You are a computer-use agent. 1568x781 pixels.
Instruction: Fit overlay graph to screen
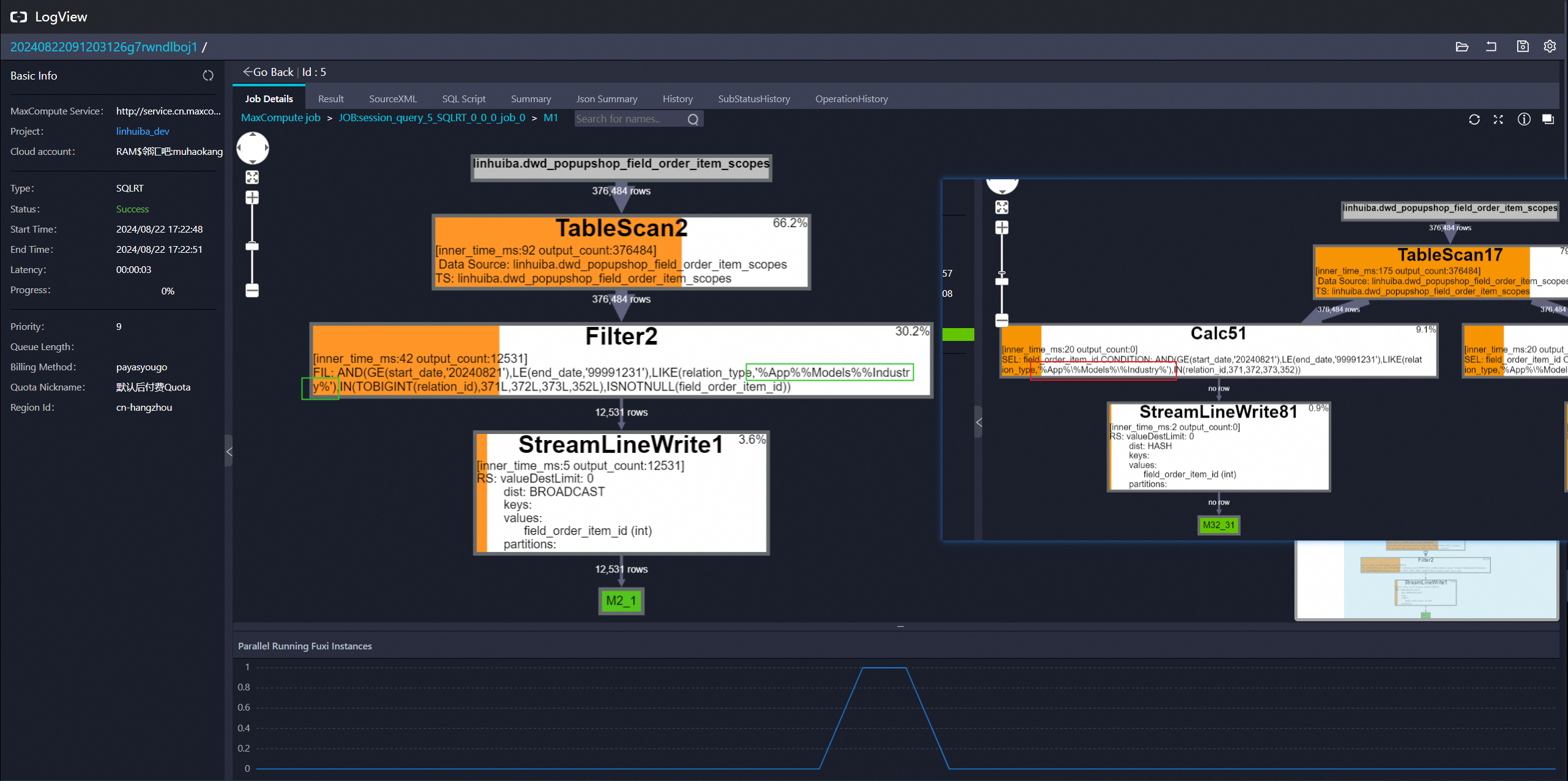pos(1002,207)
